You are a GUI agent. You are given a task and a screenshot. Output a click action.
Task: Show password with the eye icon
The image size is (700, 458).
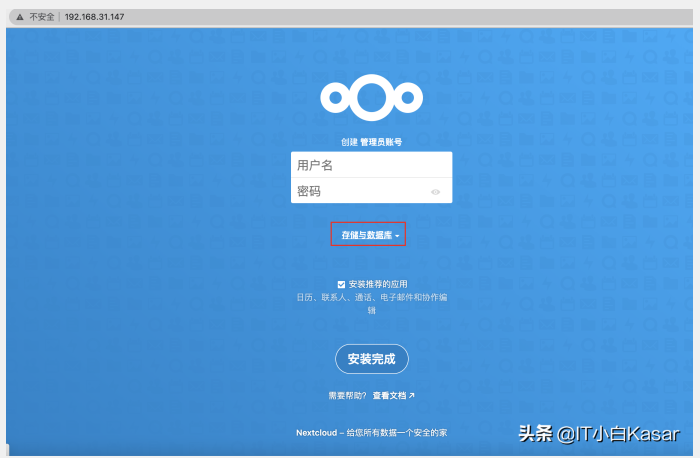click(435, 192)
